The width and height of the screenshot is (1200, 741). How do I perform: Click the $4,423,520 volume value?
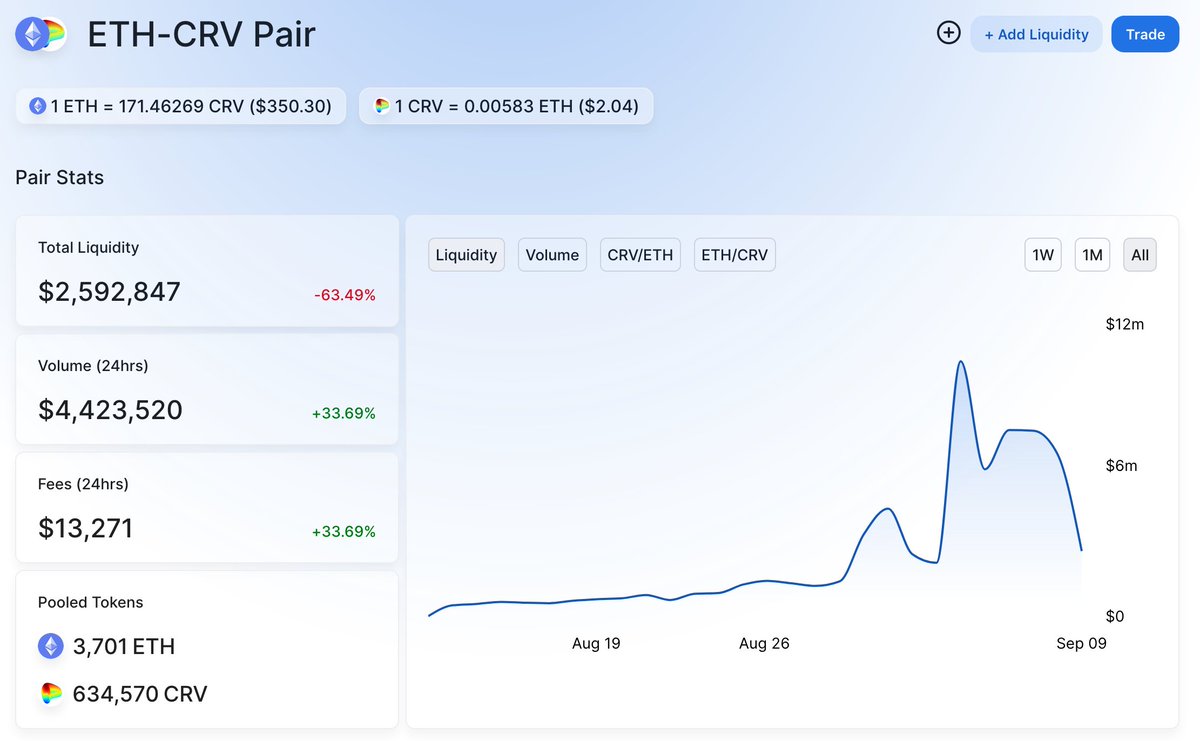coord(110,410)
